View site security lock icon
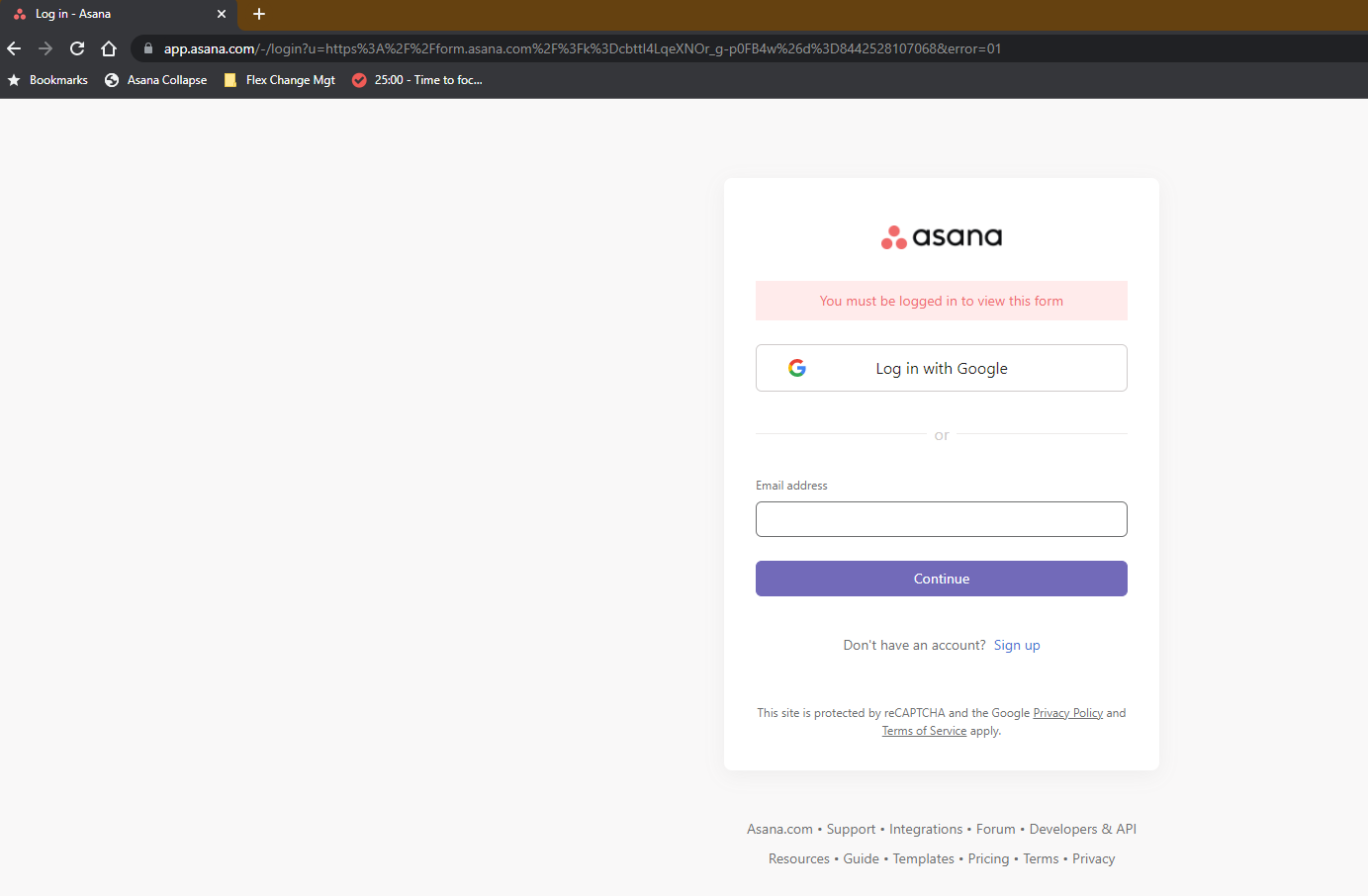Viewport: 1368px width, 896px height. tap(148, 48)
